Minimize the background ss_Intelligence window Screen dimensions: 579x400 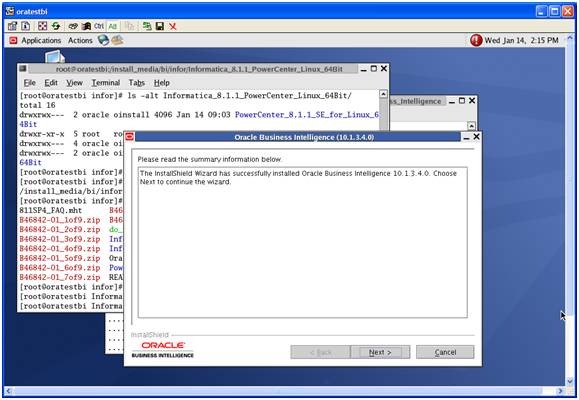[x=452, y=101]
